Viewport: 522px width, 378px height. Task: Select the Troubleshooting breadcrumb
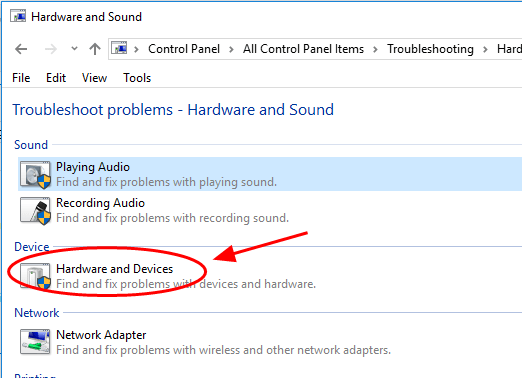tap(430, 49)
